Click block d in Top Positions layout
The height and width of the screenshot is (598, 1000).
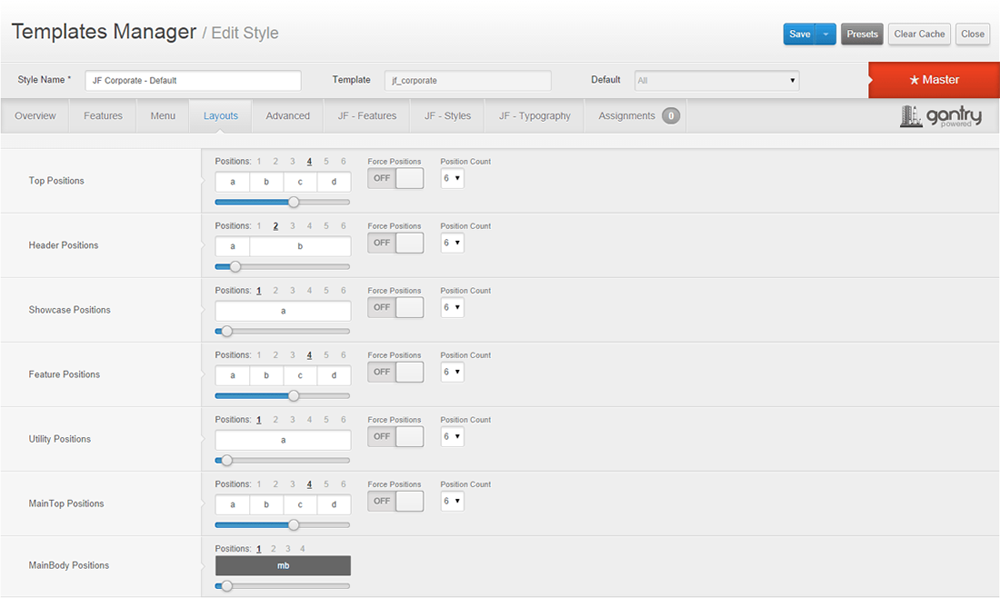point(334,182)
